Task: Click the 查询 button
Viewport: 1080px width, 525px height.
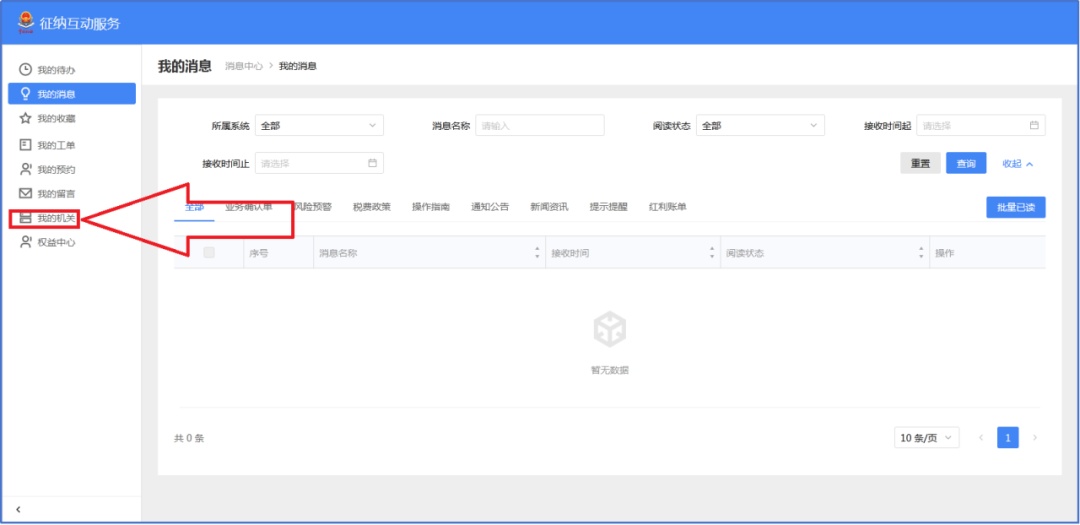Action: tap(966, 164)
